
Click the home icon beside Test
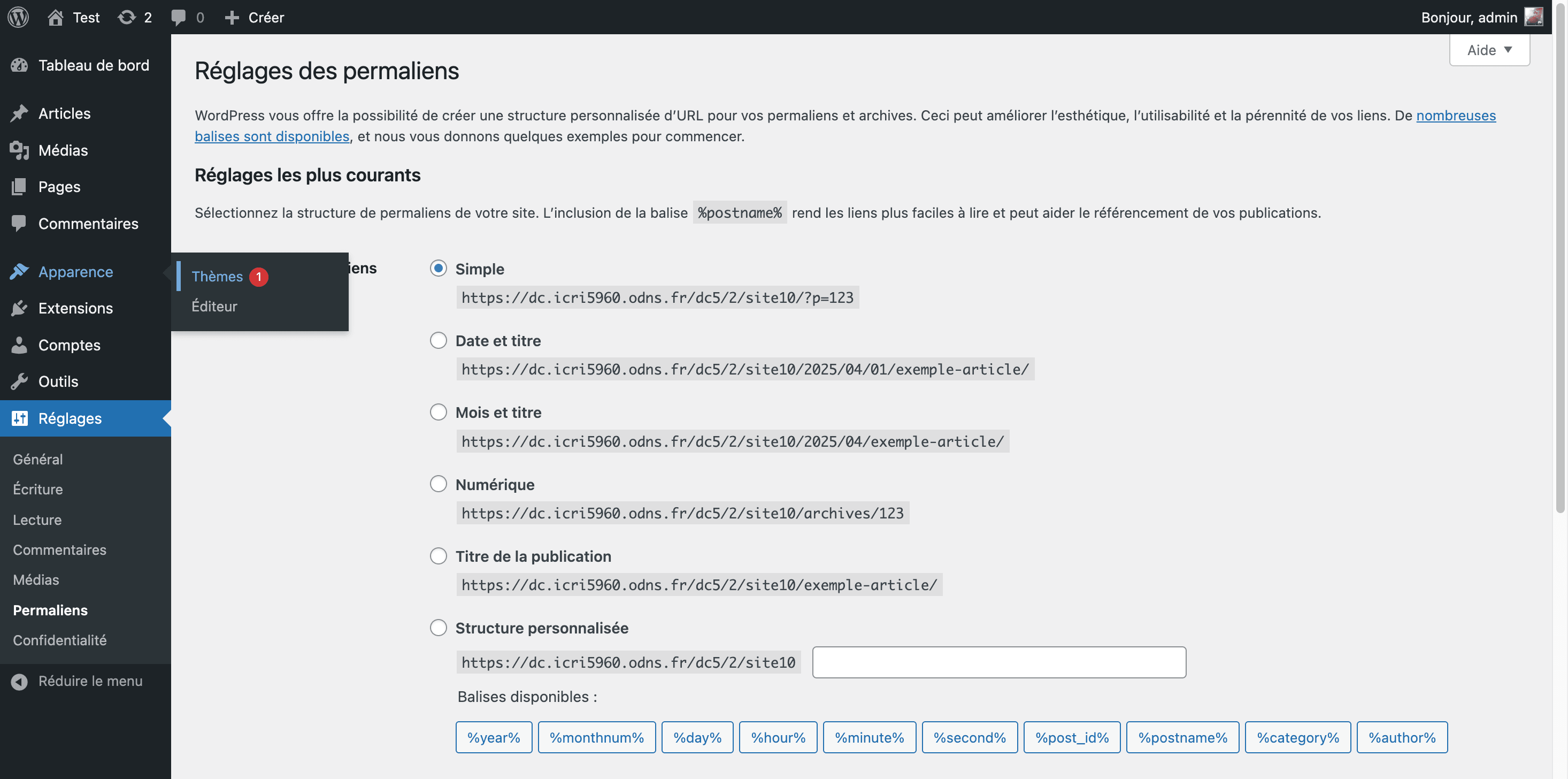(56, 17)
